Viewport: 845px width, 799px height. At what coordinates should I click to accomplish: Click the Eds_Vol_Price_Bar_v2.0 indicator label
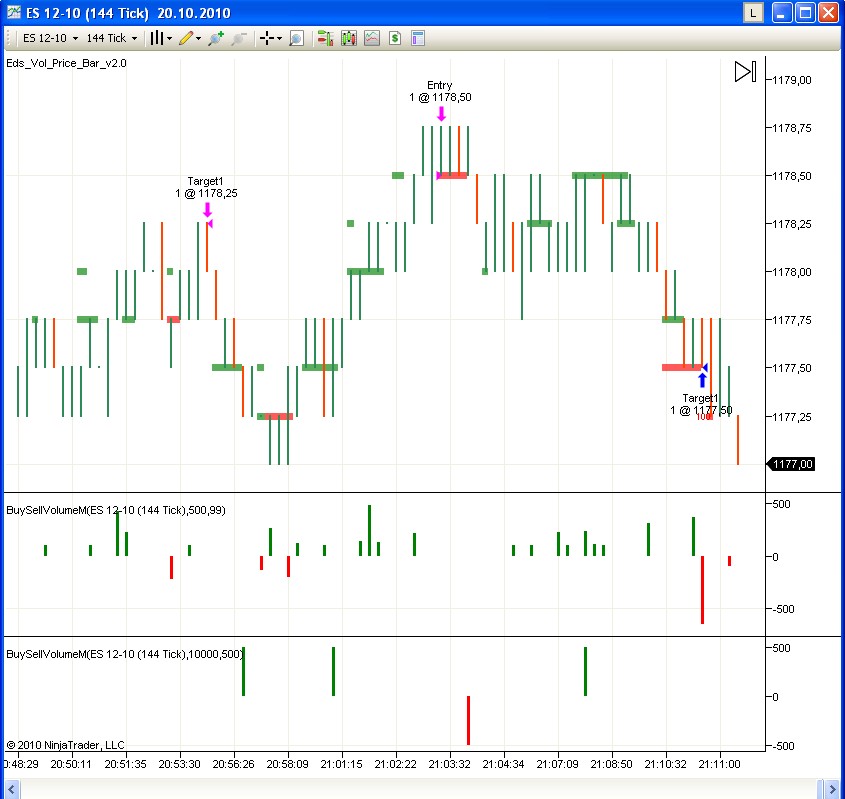click(66, 63)
